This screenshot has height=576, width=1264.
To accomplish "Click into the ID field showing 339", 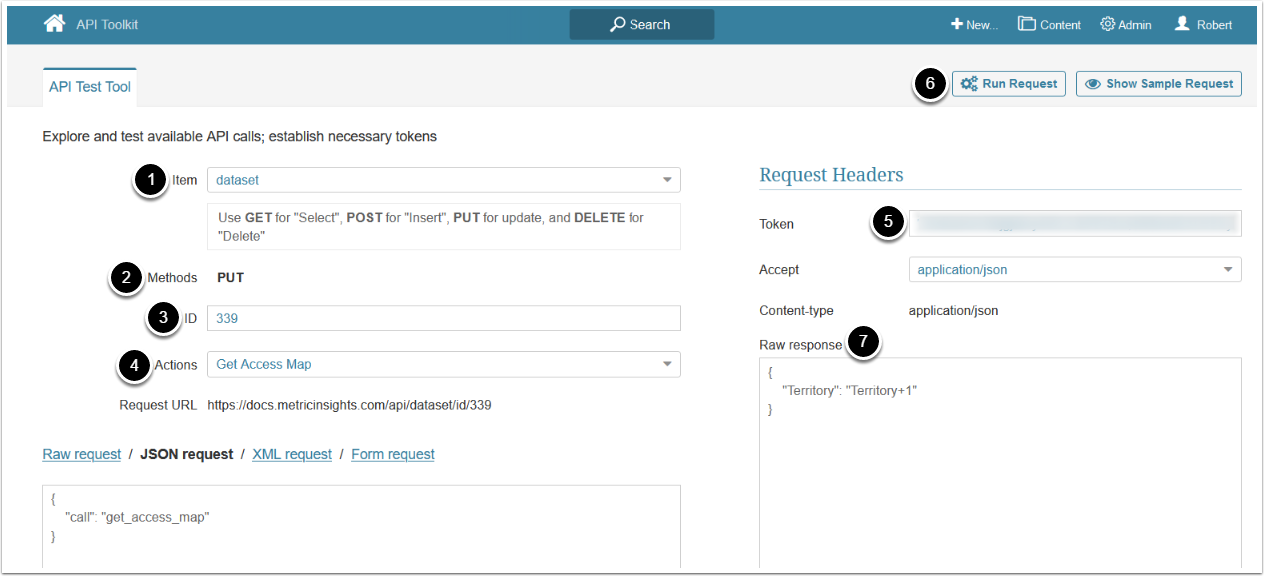I will tap(443, 318).
